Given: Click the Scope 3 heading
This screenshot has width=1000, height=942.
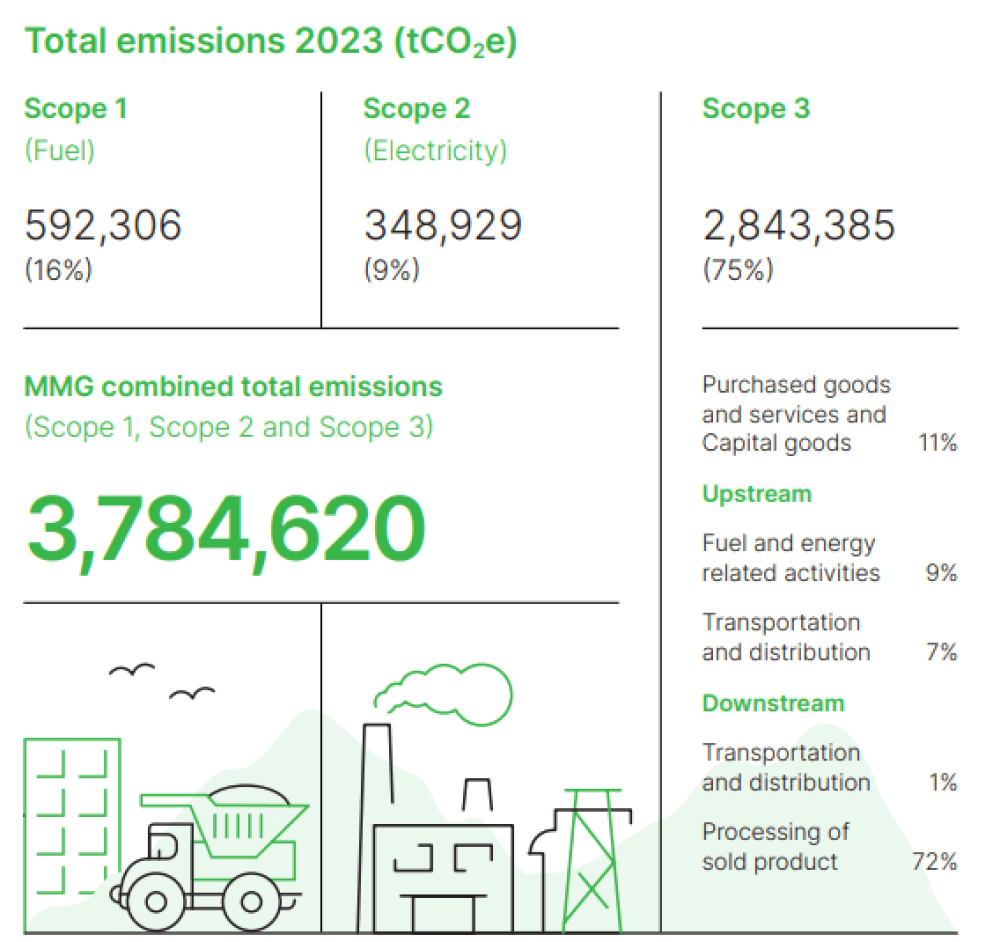Looking at the screenshot, I should click(x=755, y=109).
